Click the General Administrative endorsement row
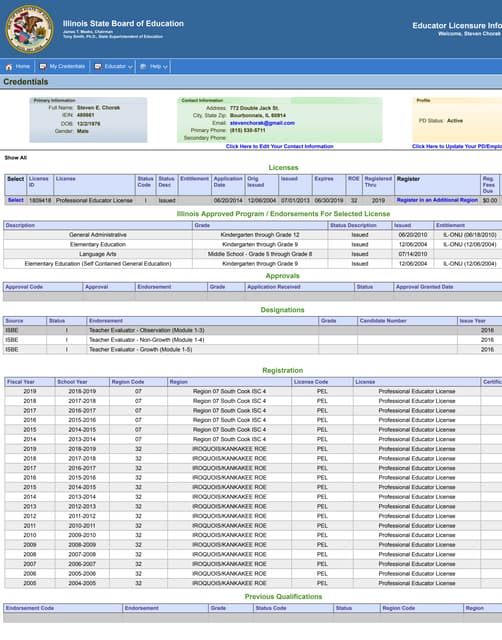This screenshot has width=502, height=640. coord(253,235)
